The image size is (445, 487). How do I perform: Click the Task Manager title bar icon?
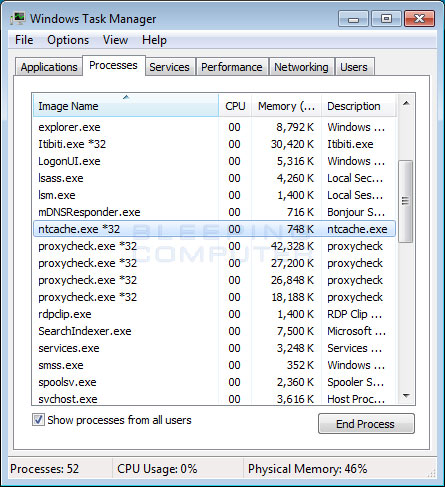pos(18,18)
